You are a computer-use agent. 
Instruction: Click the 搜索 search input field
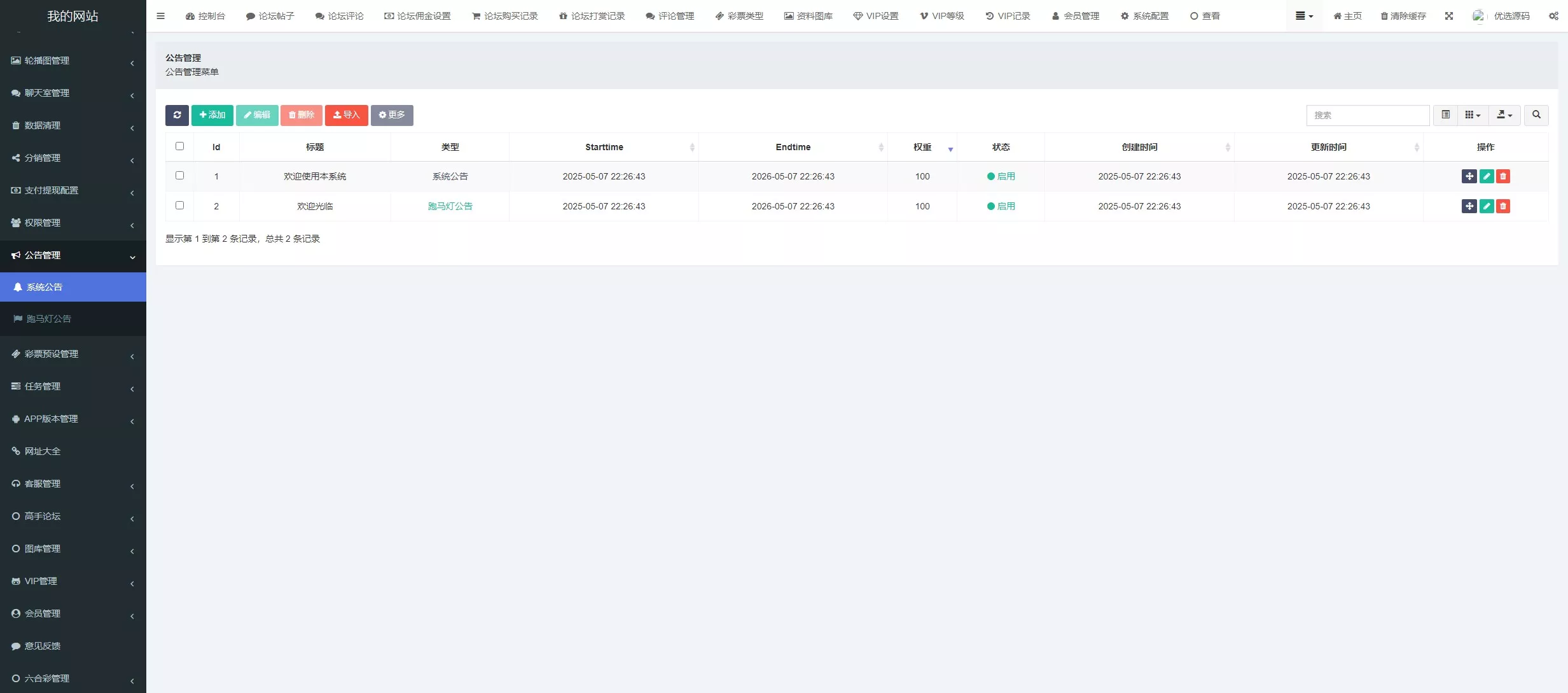point(1368,115)
